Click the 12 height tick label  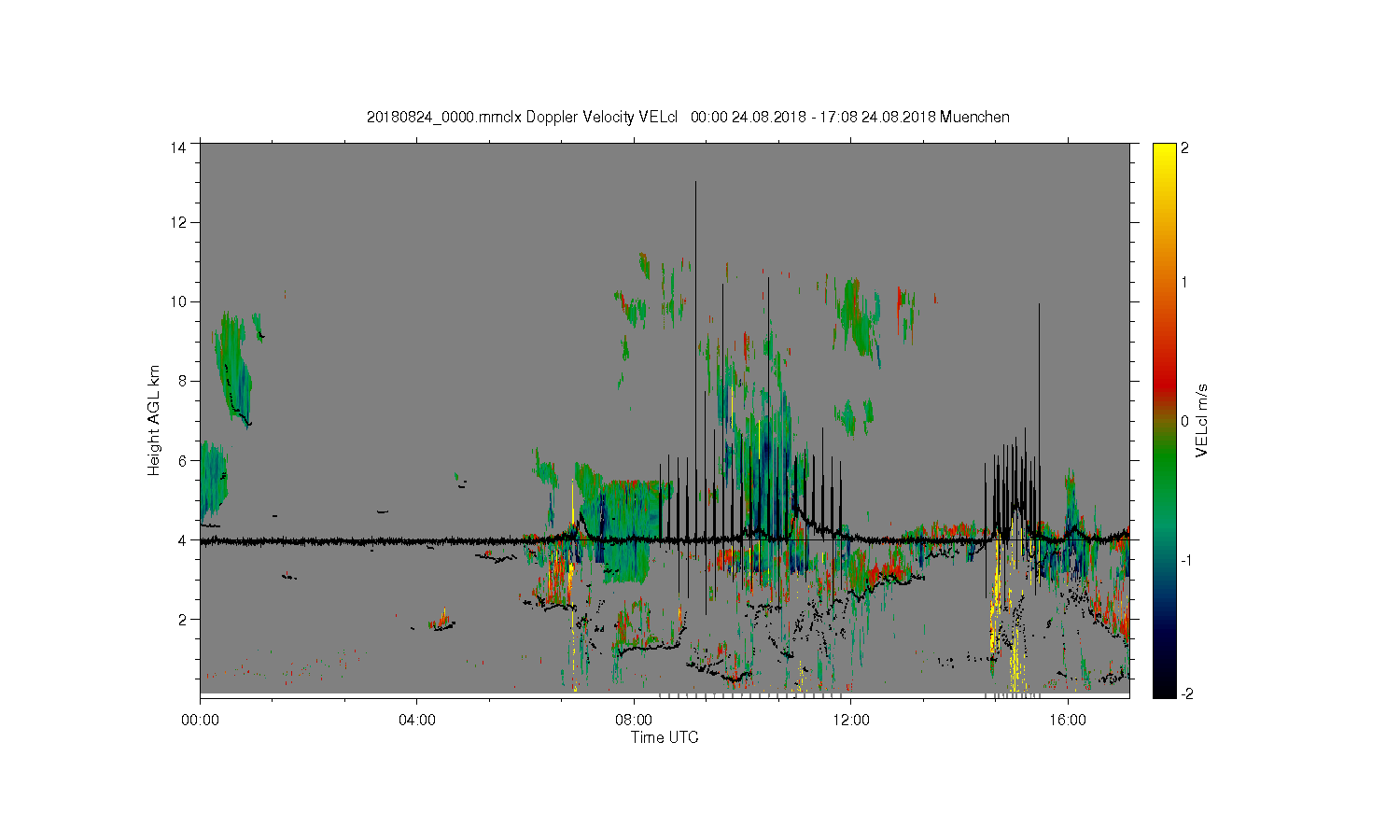point(179,222)
